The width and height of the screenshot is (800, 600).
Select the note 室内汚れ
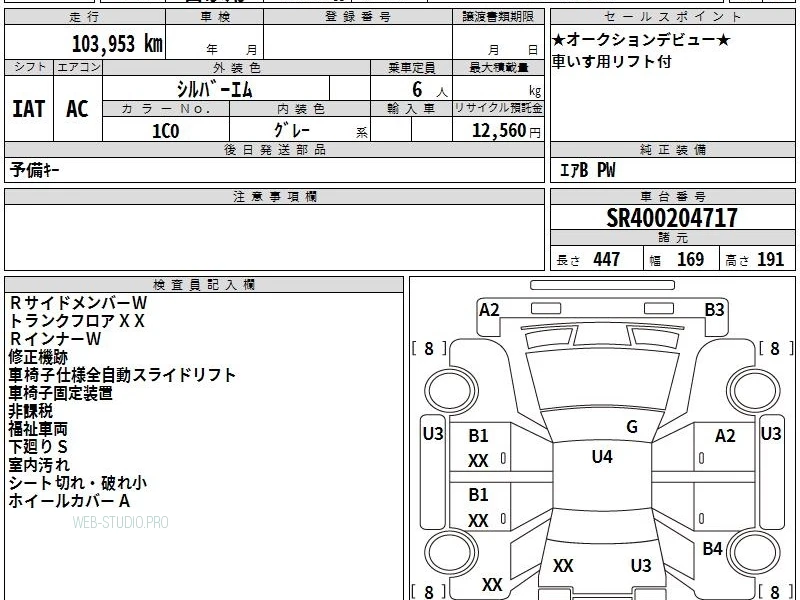(39, 465)
